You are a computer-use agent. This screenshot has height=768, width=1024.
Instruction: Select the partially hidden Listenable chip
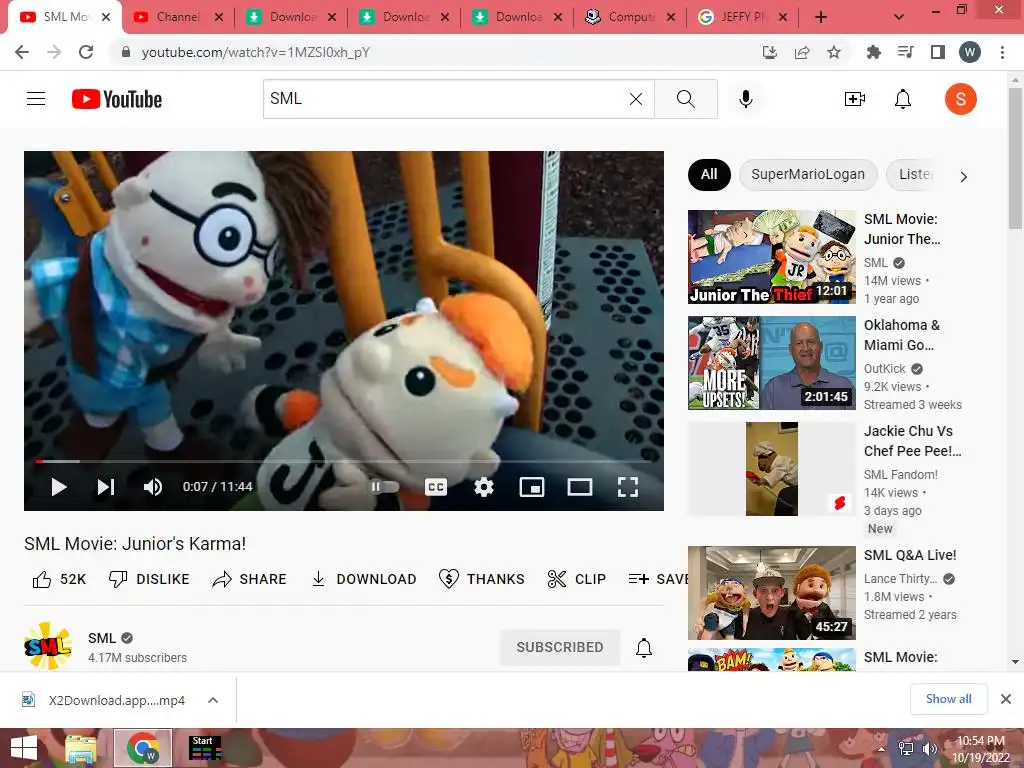tap(914, 174)
